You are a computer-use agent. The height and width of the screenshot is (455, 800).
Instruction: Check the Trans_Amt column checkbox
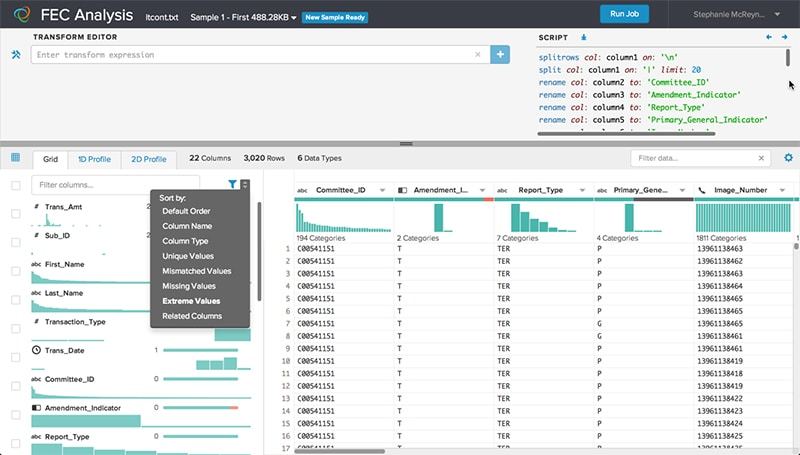point(15,212)
